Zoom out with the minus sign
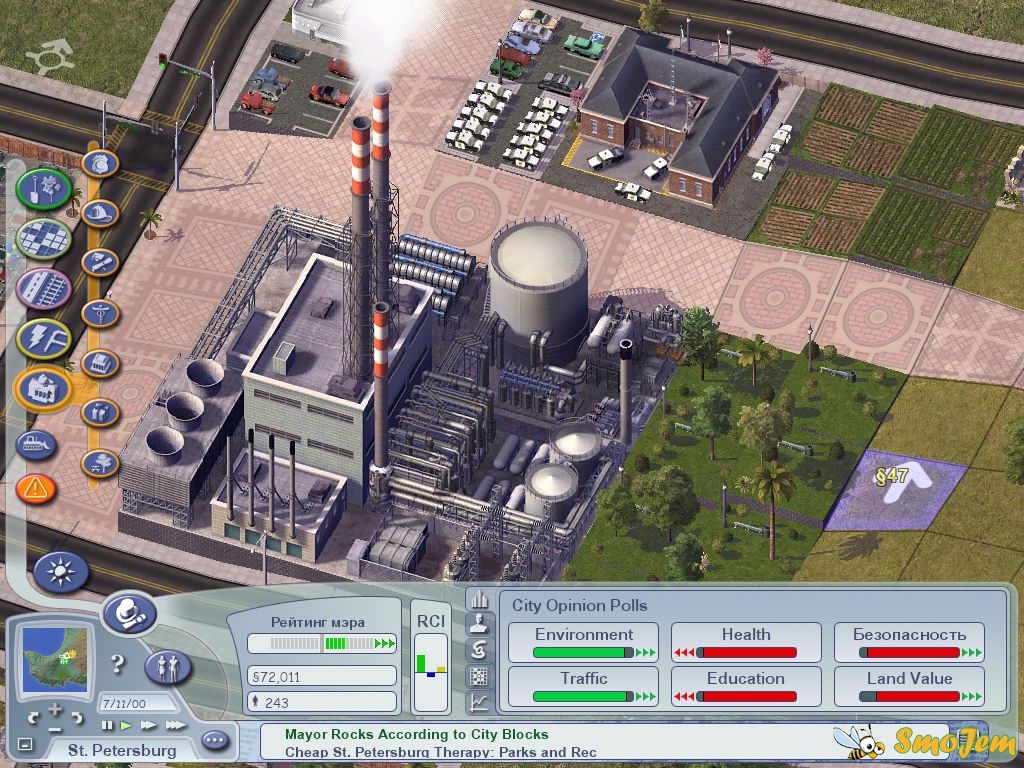The image size is (1024, 768). pos(56,729)
